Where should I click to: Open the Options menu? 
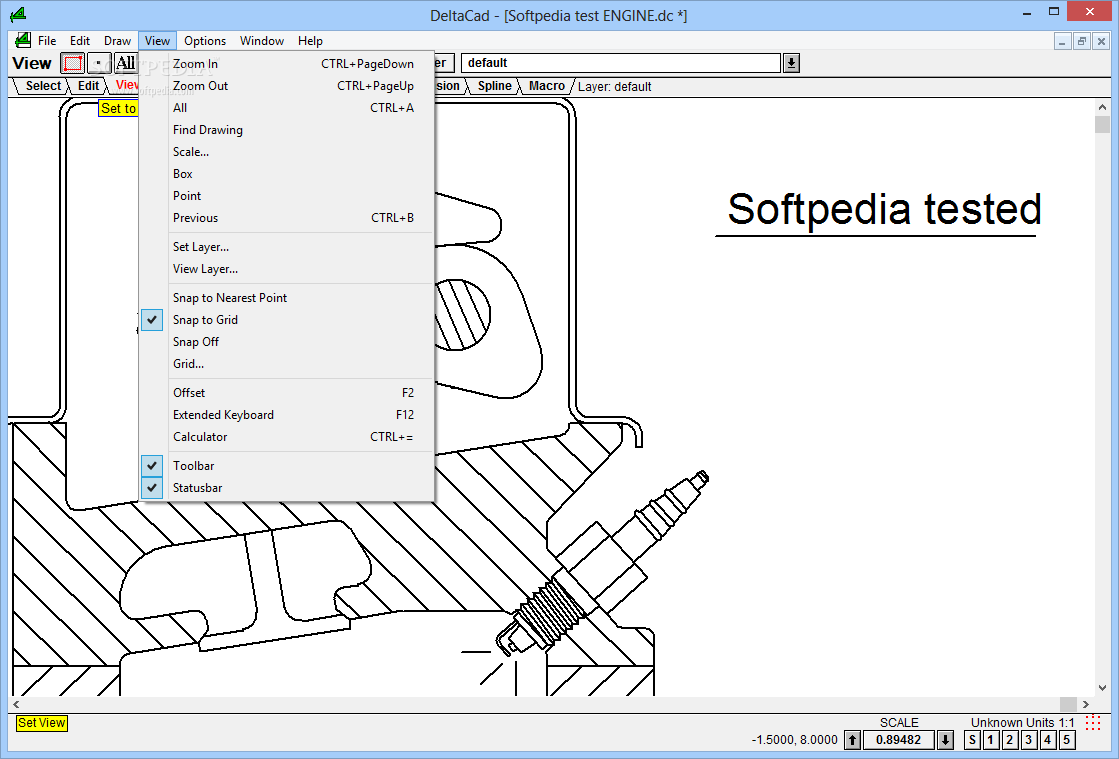205,41
